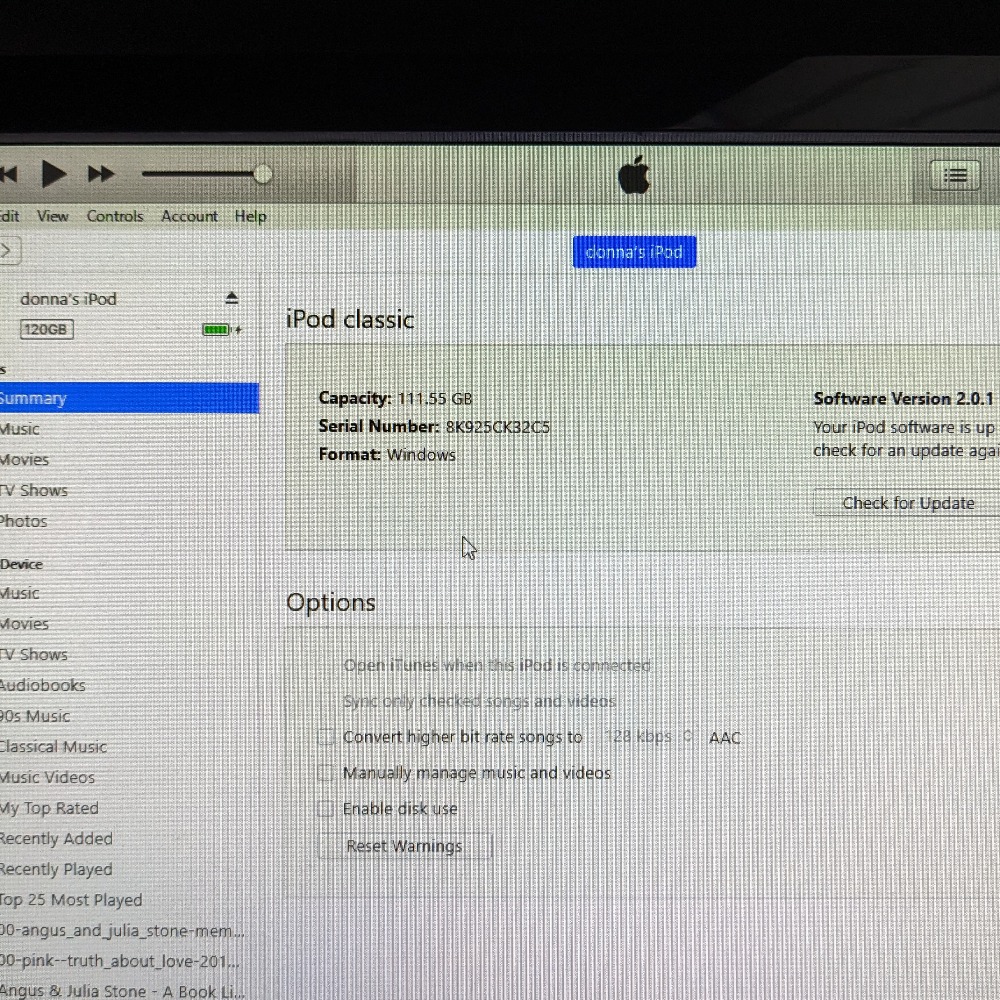
Task: Click the Serial Number label
Action: point(379,426)
